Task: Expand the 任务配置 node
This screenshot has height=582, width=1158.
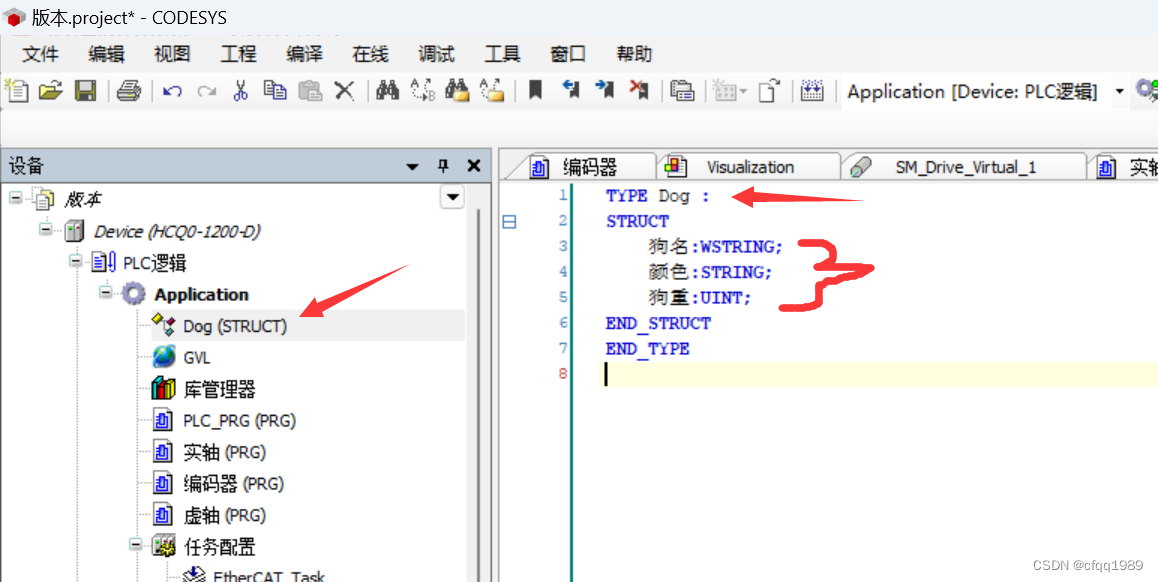Action: [x=134, y=546]
